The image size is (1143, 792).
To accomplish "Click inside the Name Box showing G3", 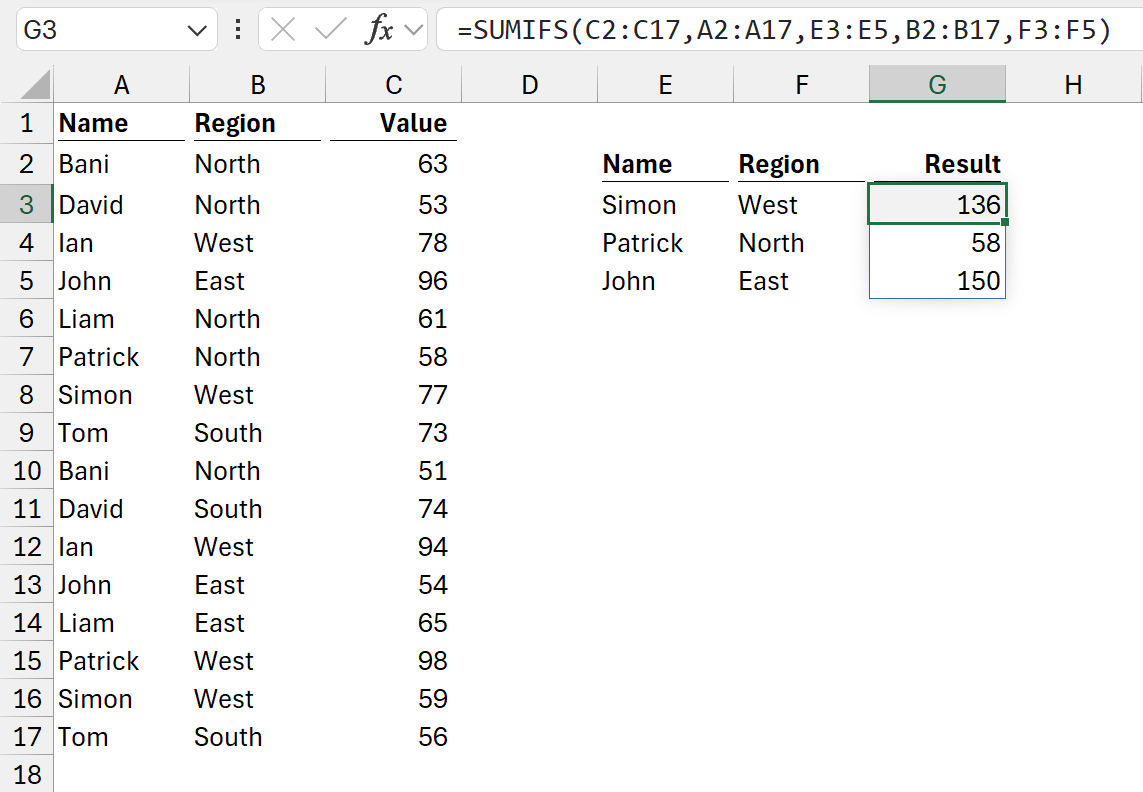I will [100, 31].
